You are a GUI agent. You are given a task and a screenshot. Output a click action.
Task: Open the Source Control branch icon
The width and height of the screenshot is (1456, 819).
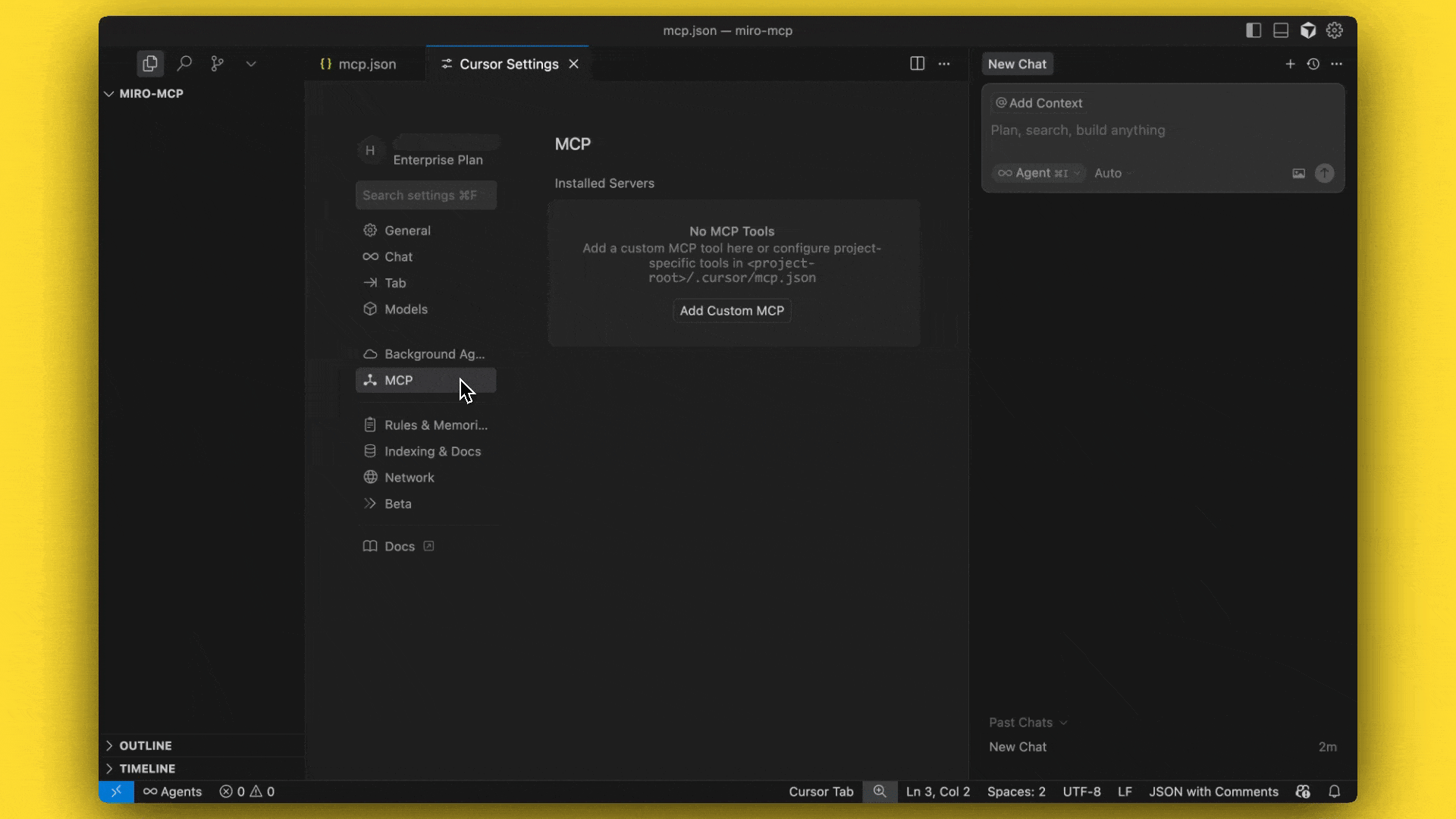(x=218, y=64)
